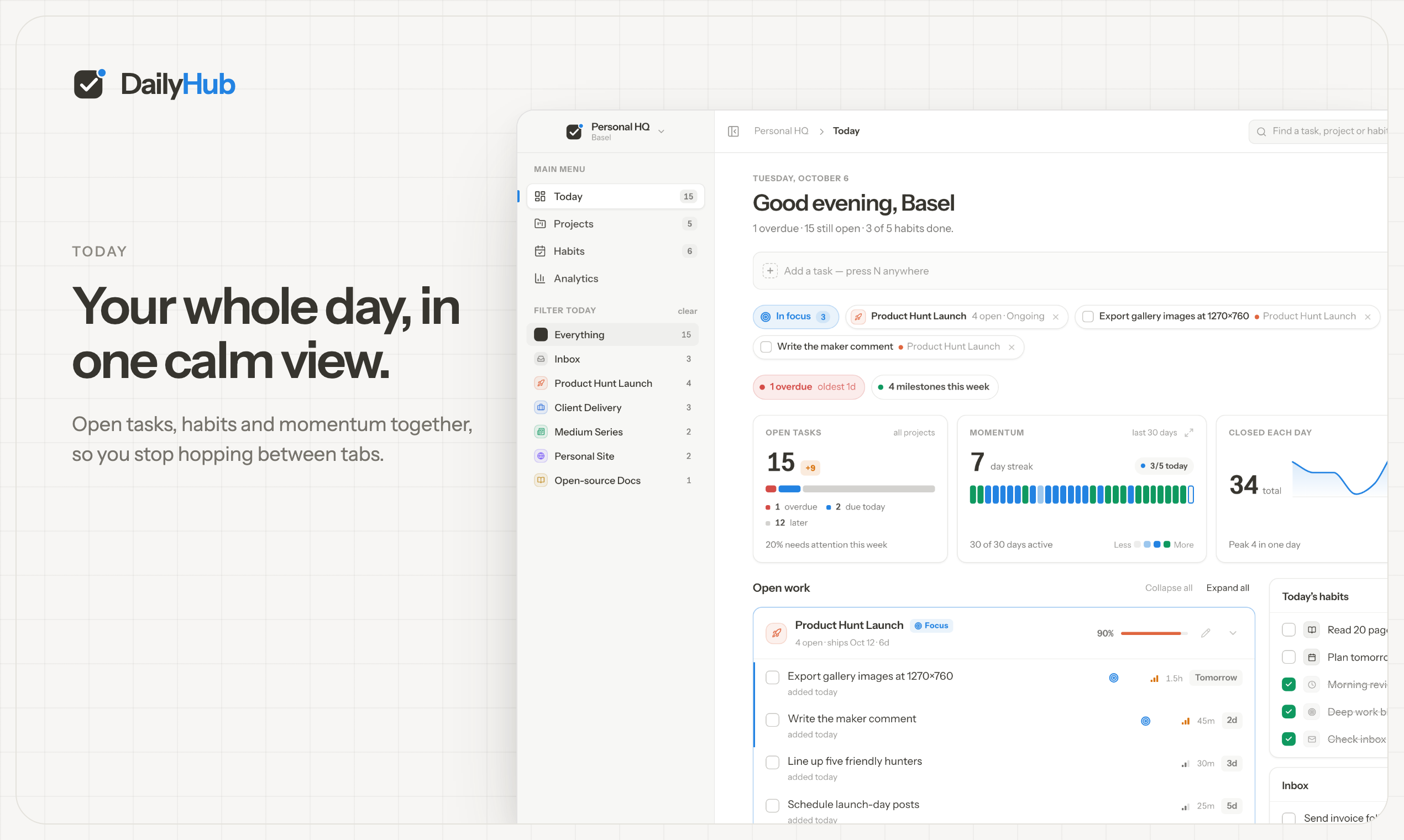Screen dimensions: 1404x840
Task: Click the plus icon in Add a task
Action: tap(769, 271)
